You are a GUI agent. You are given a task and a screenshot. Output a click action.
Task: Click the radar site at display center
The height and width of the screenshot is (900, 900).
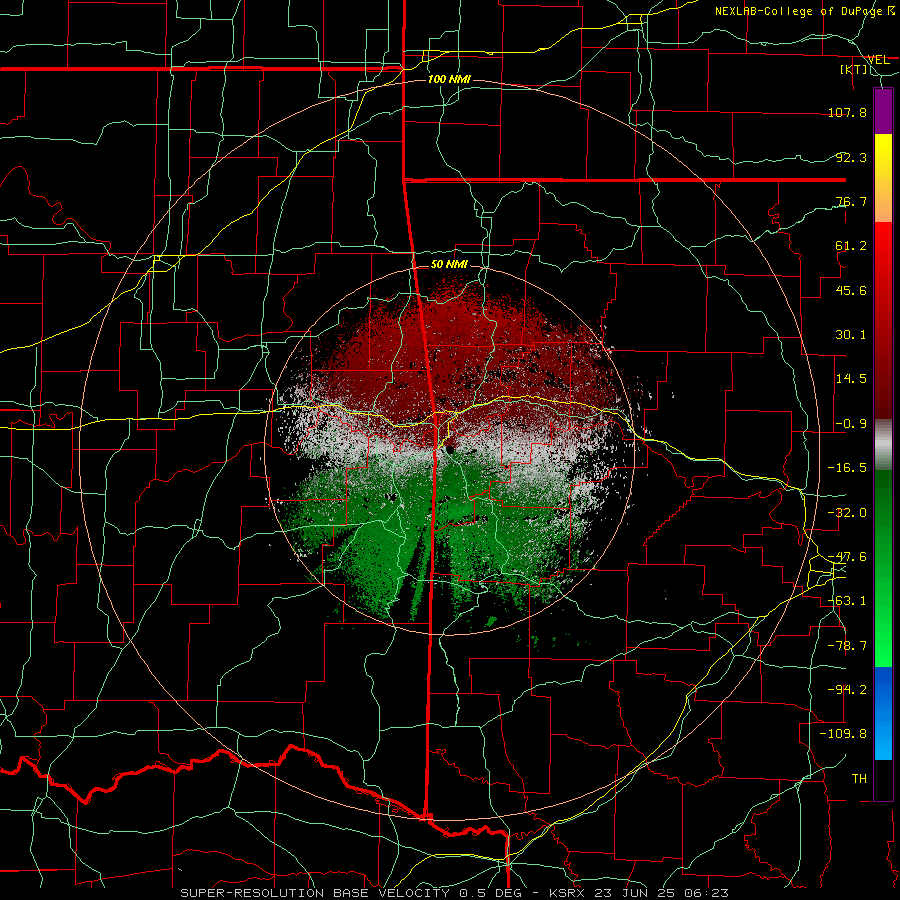pos(449,449)
